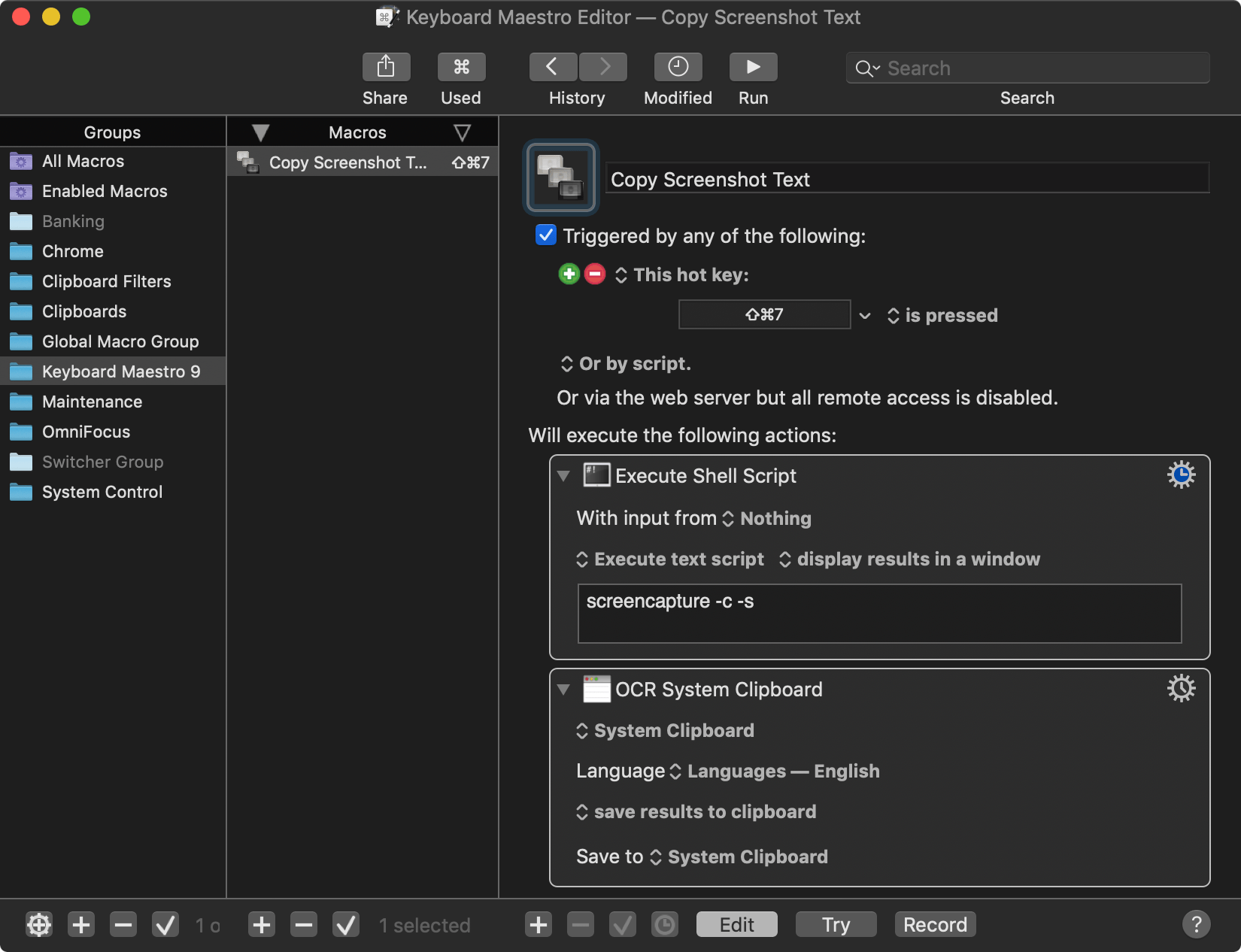Click the Edit button

pyautogui.click(x=736, y=924)
